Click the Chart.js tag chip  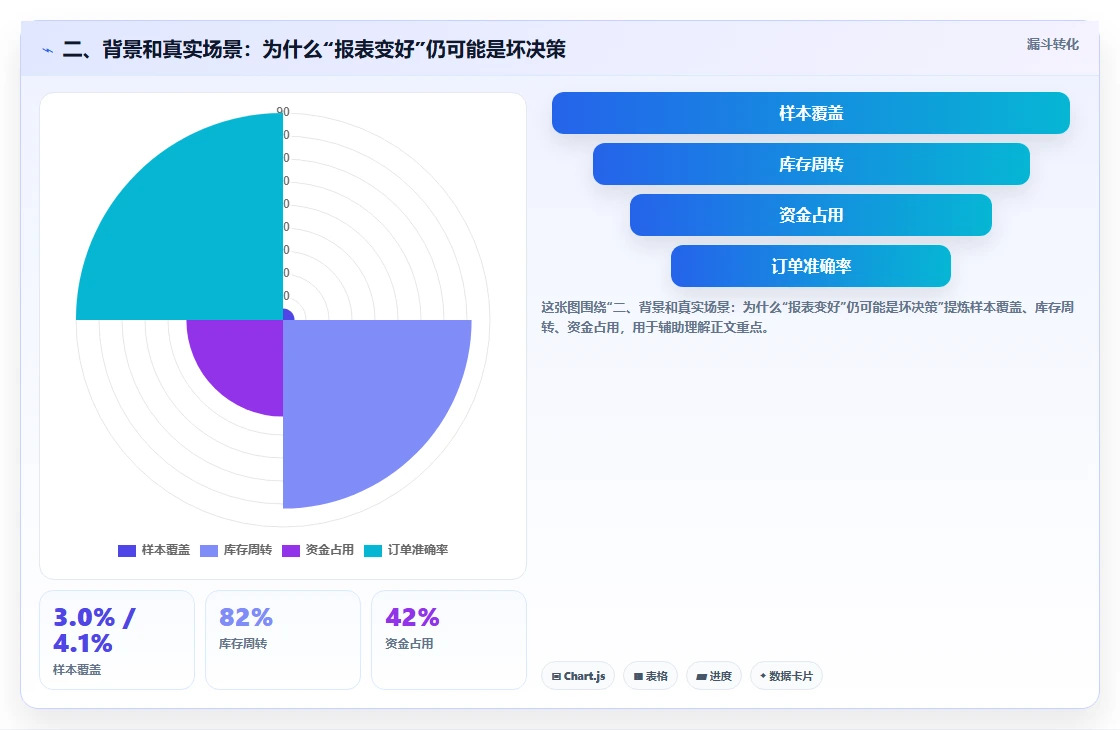point(578,676)
